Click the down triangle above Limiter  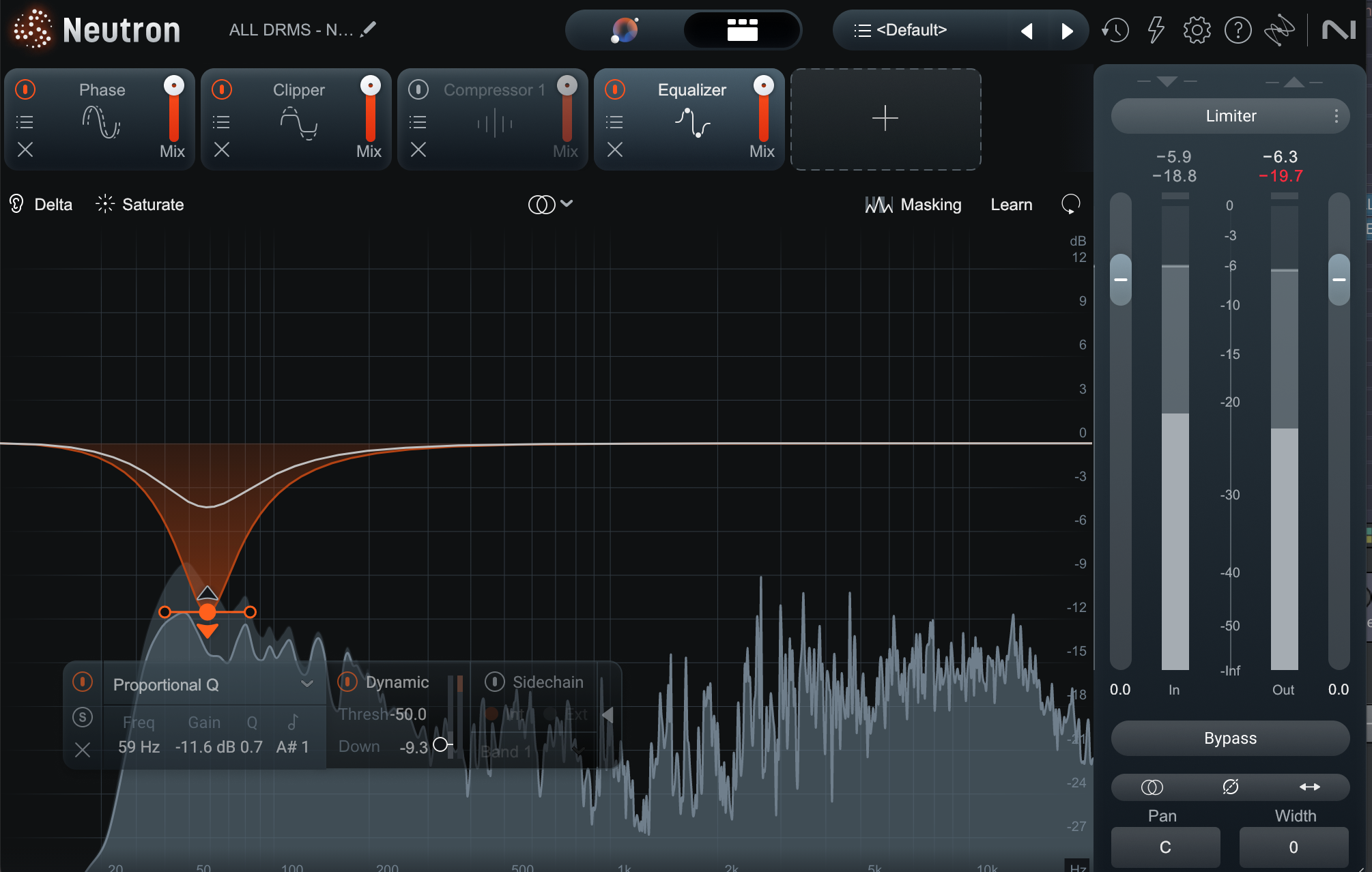[1167, 82]
